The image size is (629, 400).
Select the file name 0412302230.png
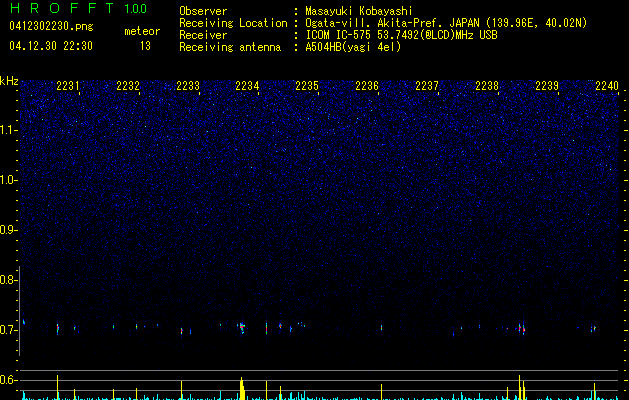coord(51,26)
